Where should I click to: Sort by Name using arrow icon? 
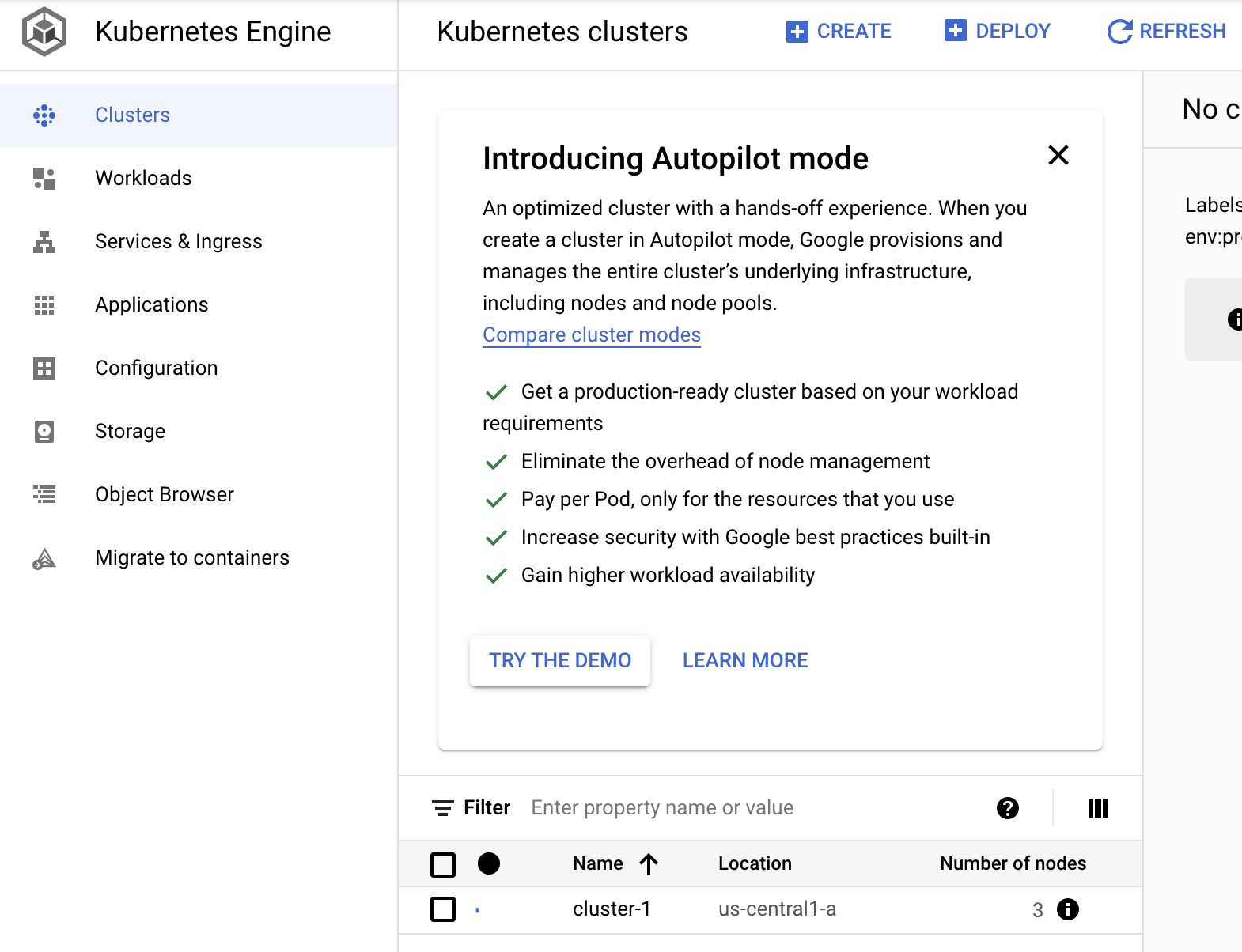tap(649, 864)
